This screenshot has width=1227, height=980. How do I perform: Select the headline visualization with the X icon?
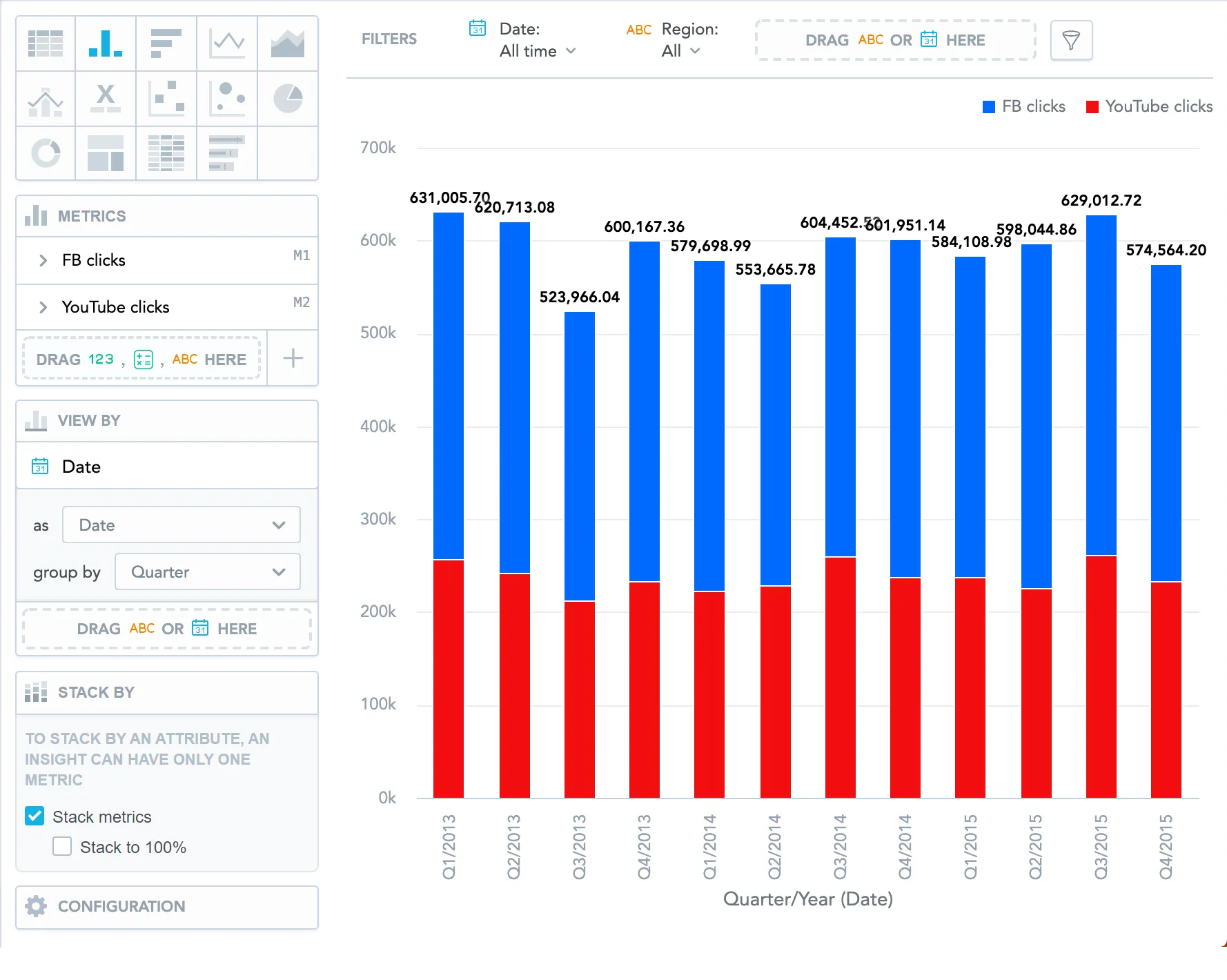pyautogui.click(x=105, y=99)
